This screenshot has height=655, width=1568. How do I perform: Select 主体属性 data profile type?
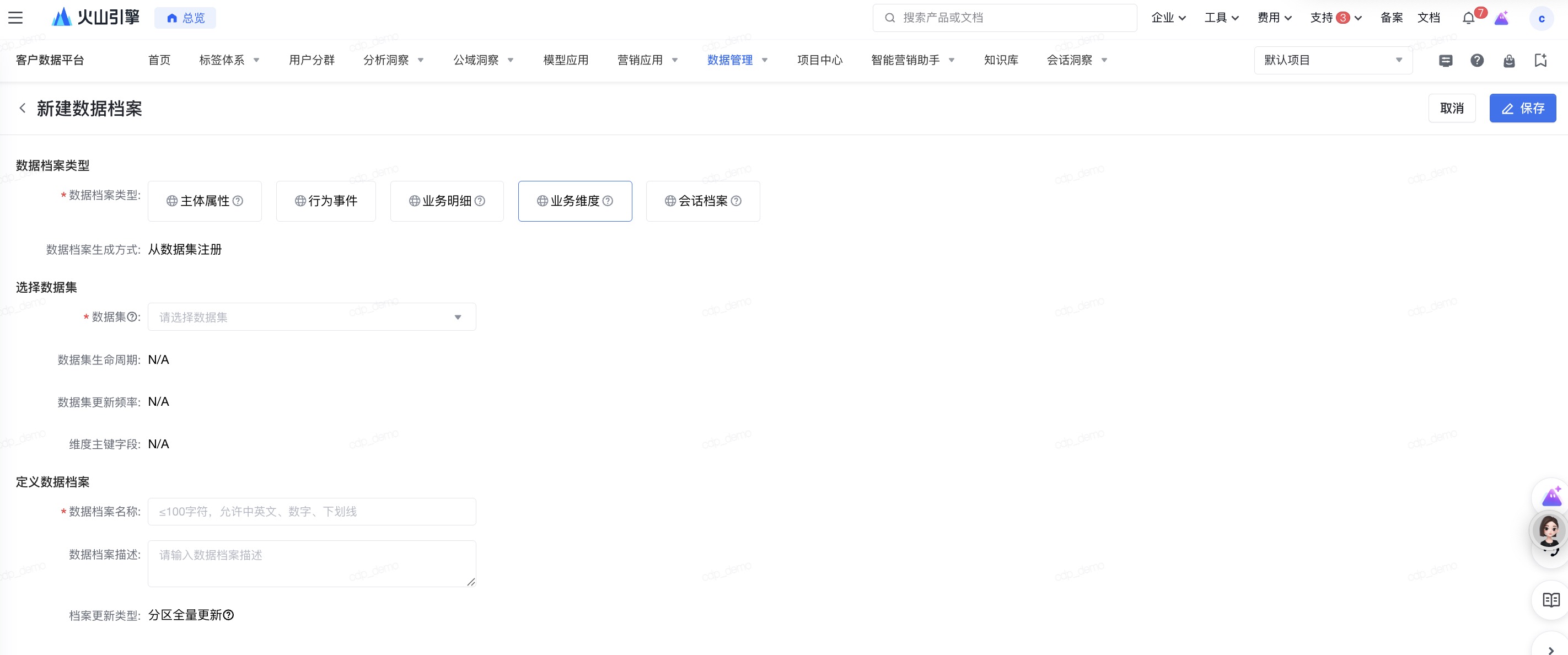(x=204, y=201)
